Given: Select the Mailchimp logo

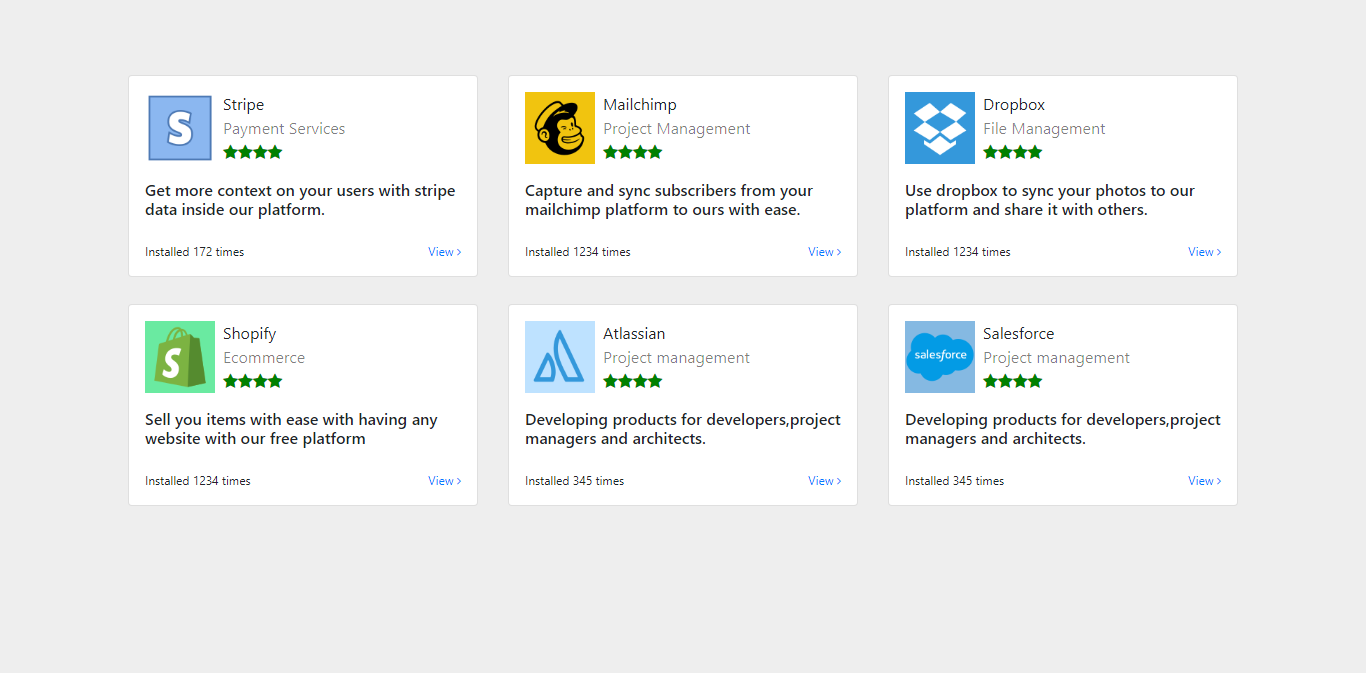Looking at the screenshot, I should coord(559,128).
